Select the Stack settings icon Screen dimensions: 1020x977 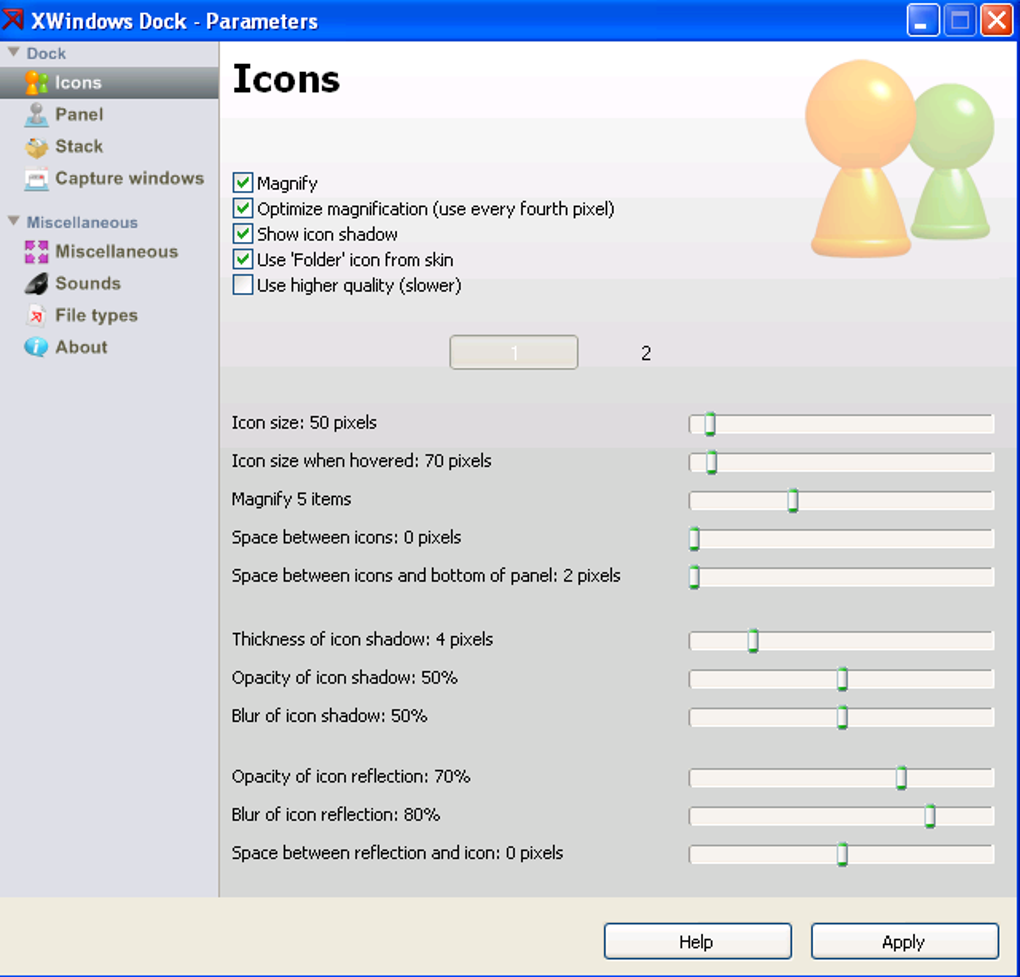[36, 146]
